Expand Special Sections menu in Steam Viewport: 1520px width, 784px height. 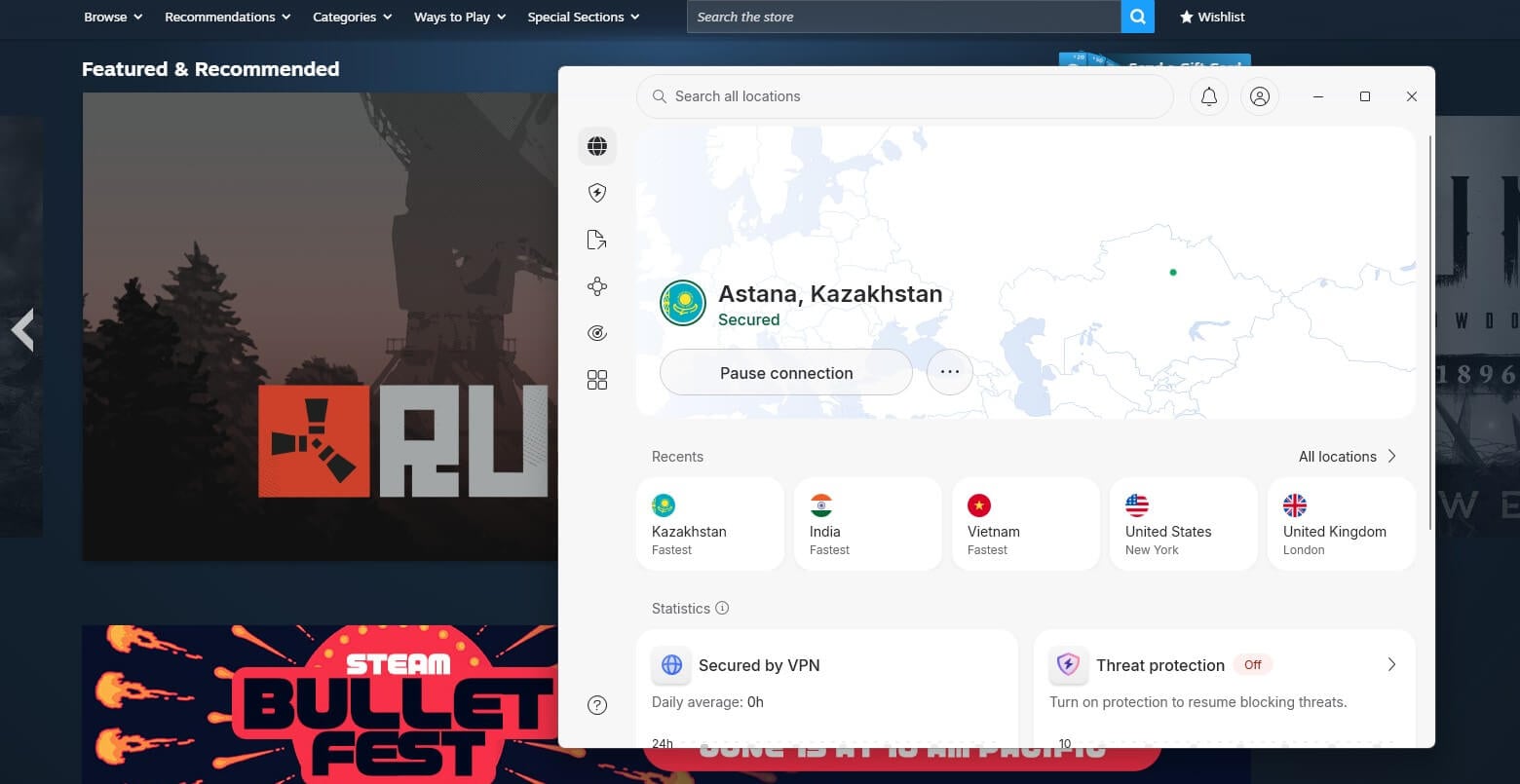coord(584,17)
